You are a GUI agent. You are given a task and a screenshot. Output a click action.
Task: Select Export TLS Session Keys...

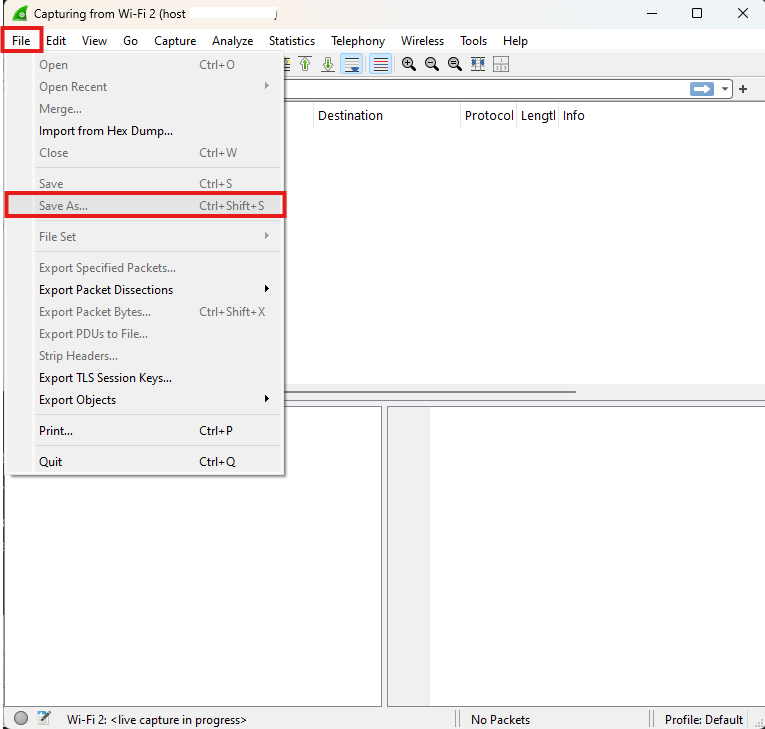144,378
